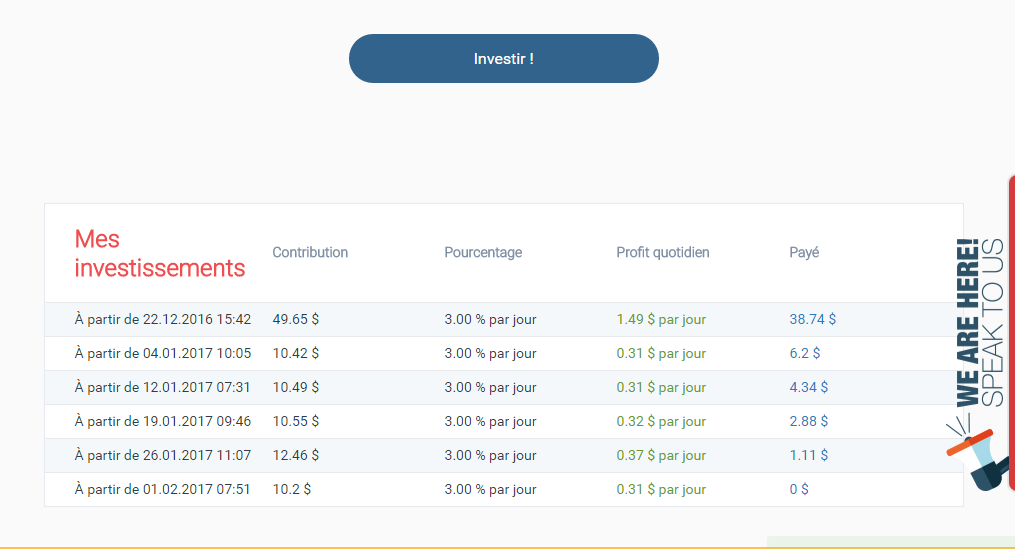Open the megaphone chat icon
Viewport: 1015px width, 549px height.
pyautogui.click(x=977, y=454)
